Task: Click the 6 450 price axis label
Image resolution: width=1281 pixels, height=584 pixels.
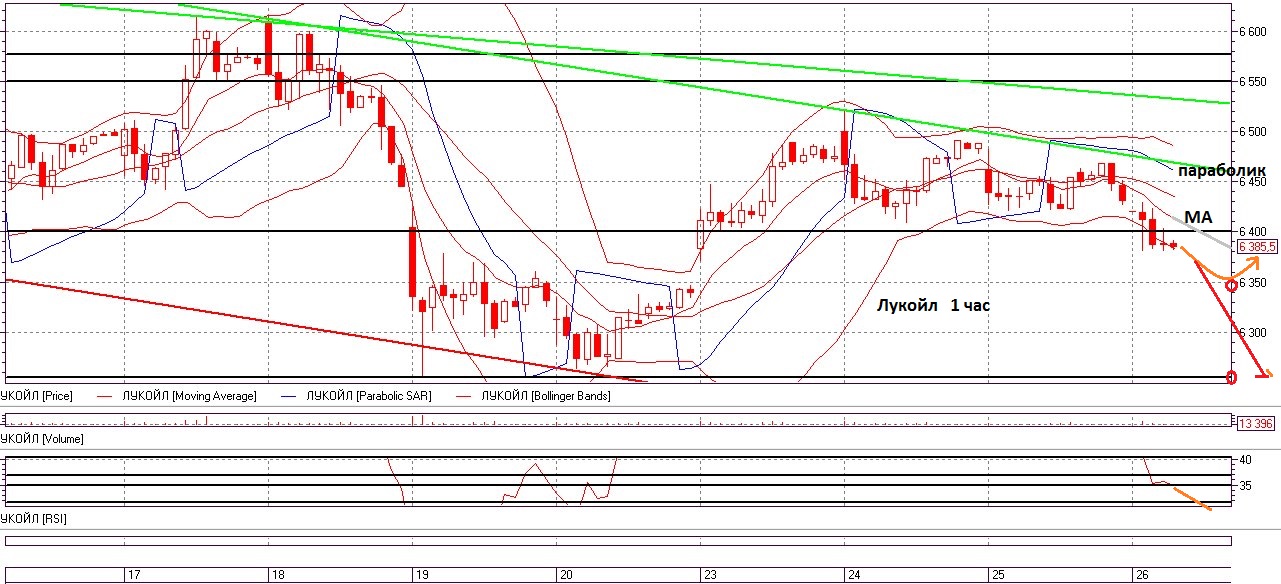Action: tap(1253, 182)
